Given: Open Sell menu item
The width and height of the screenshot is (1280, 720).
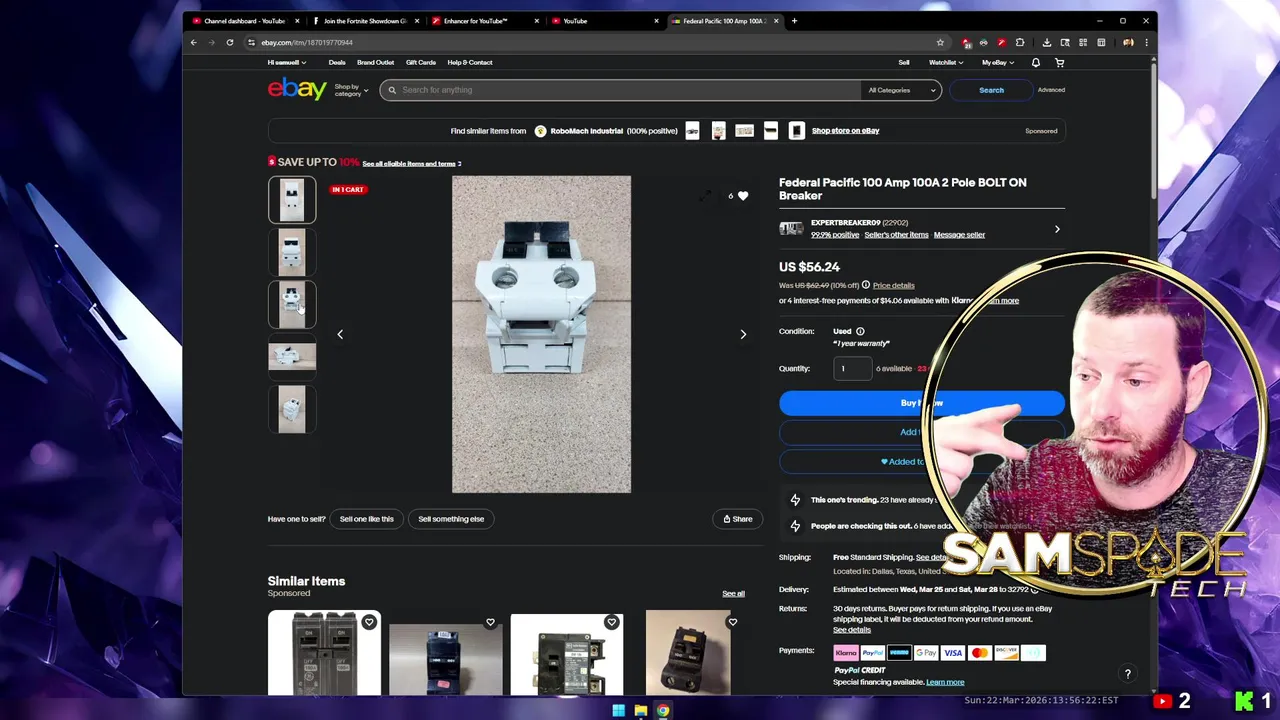Looking at the screenshot, I should click(x=904, y=62).
